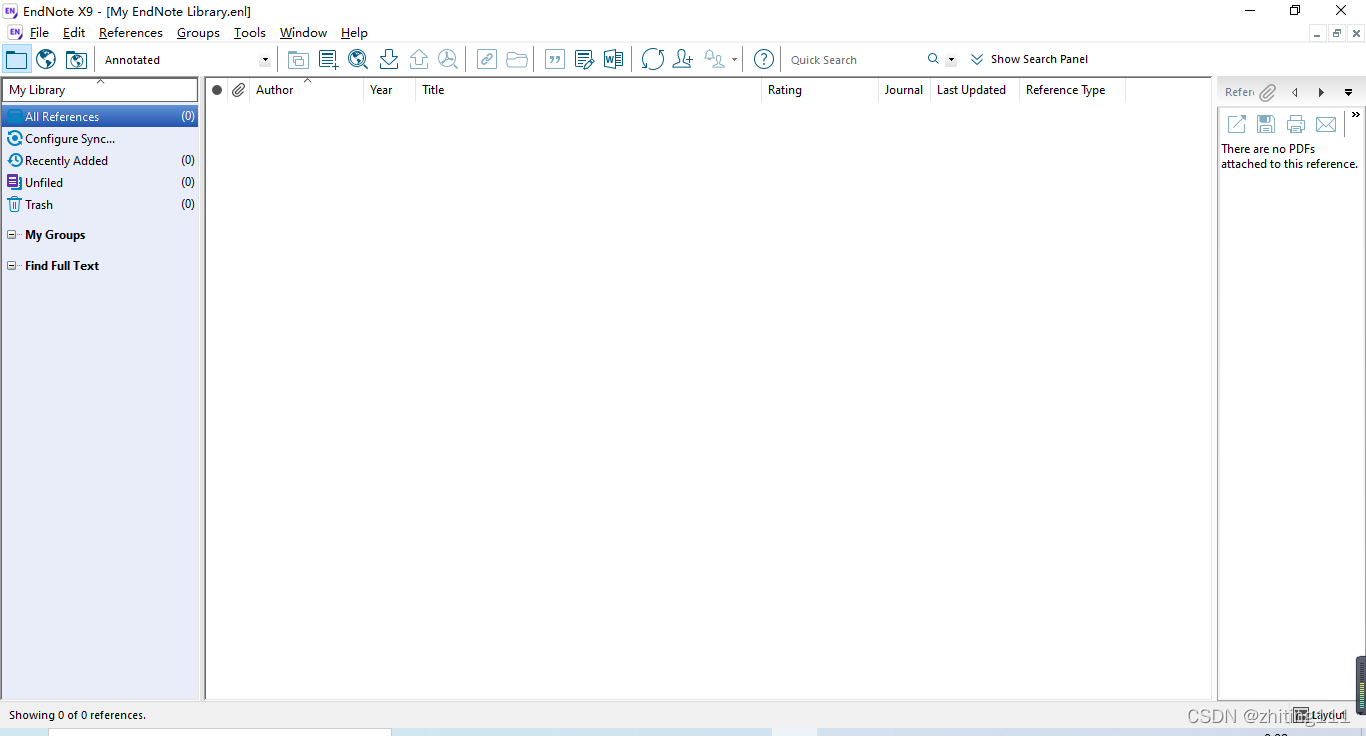Collapse the My Groups section
Image resolution: width=1366 pixels, height=736 pixels.
pos(12,235)
